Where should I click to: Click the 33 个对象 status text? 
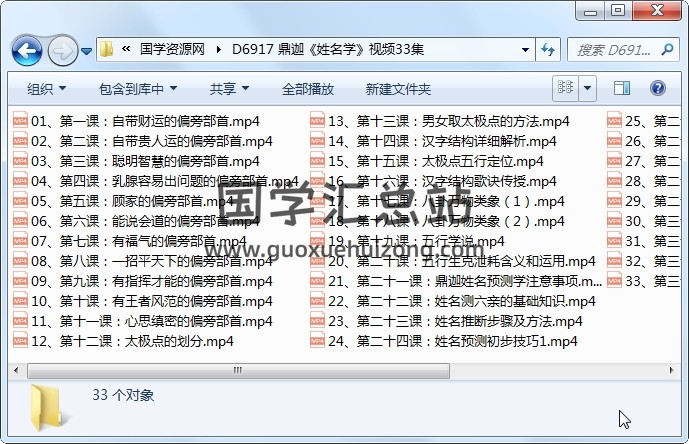pos(123,395)
